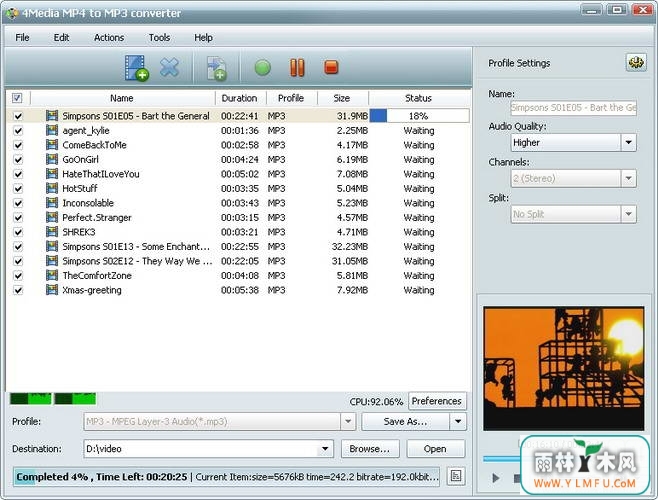Open the log icon beside status bar
Viewport: 658px width, 500px height.
click(x=456, y=476)
